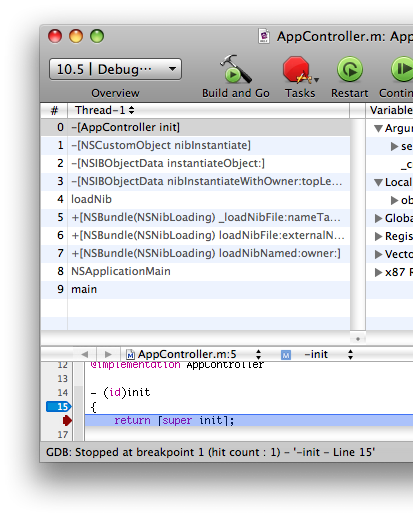Viewport: 413px width, 517px height.
Task: Select frame 7 loadNibNamed:owner:
Action: click(x=195, y=253)
